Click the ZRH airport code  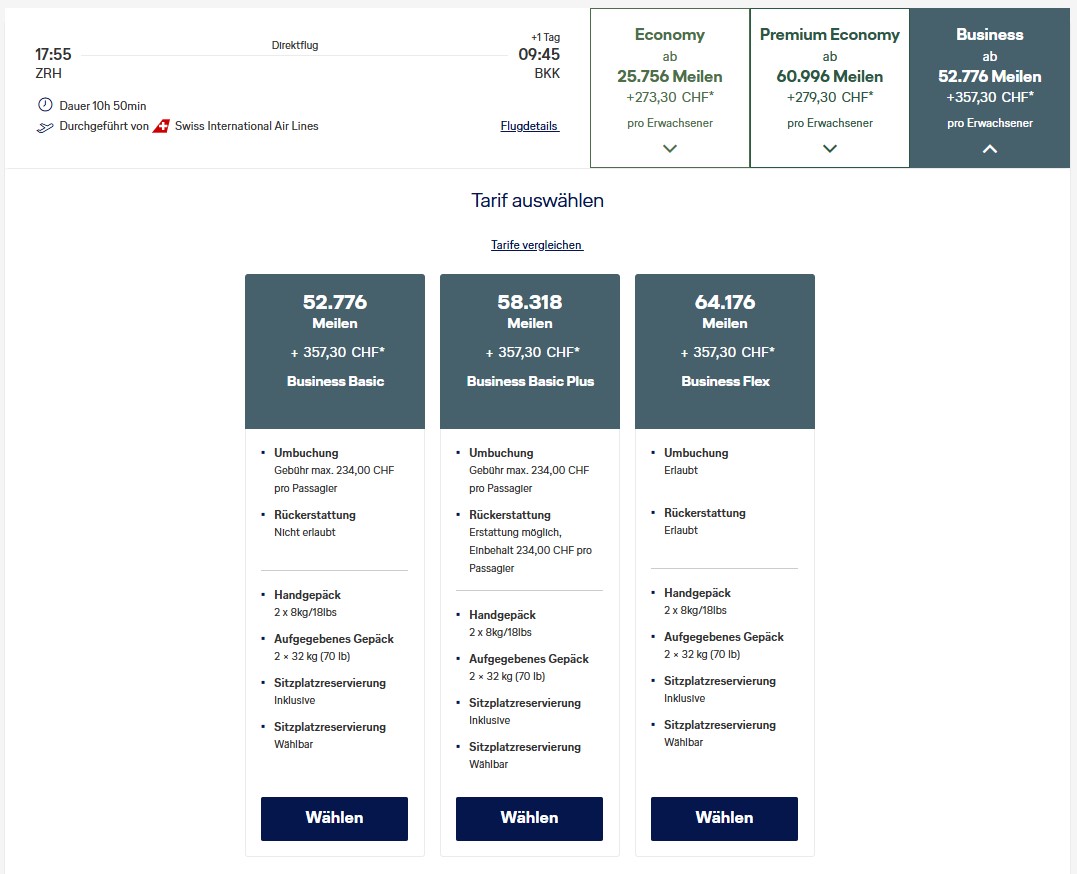[x=49, y=73]
